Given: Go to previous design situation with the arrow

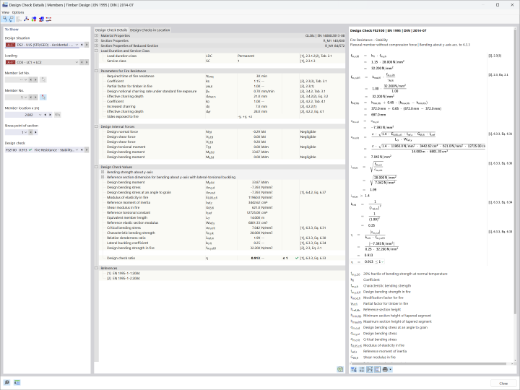Looking at the screenshot, I should [x=82, y=45].
